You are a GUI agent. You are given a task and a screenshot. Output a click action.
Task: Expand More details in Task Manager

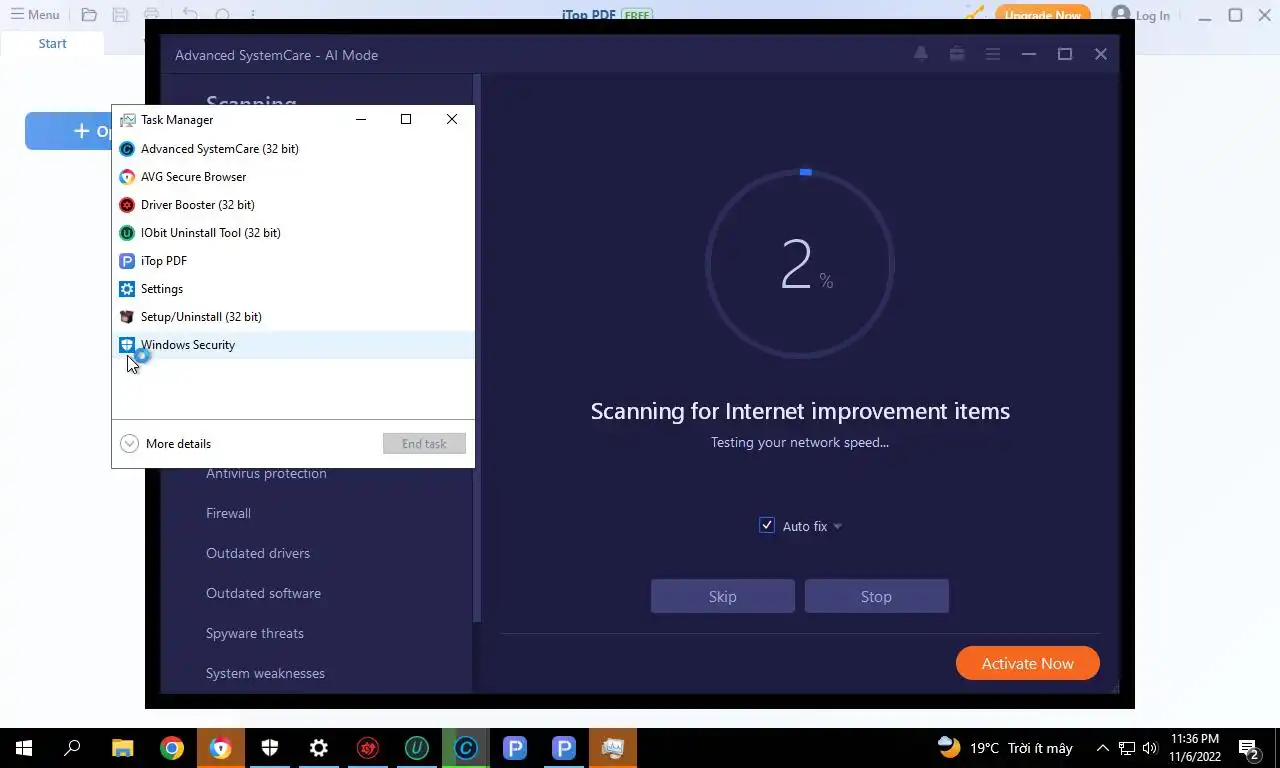[x=165, y=444]
